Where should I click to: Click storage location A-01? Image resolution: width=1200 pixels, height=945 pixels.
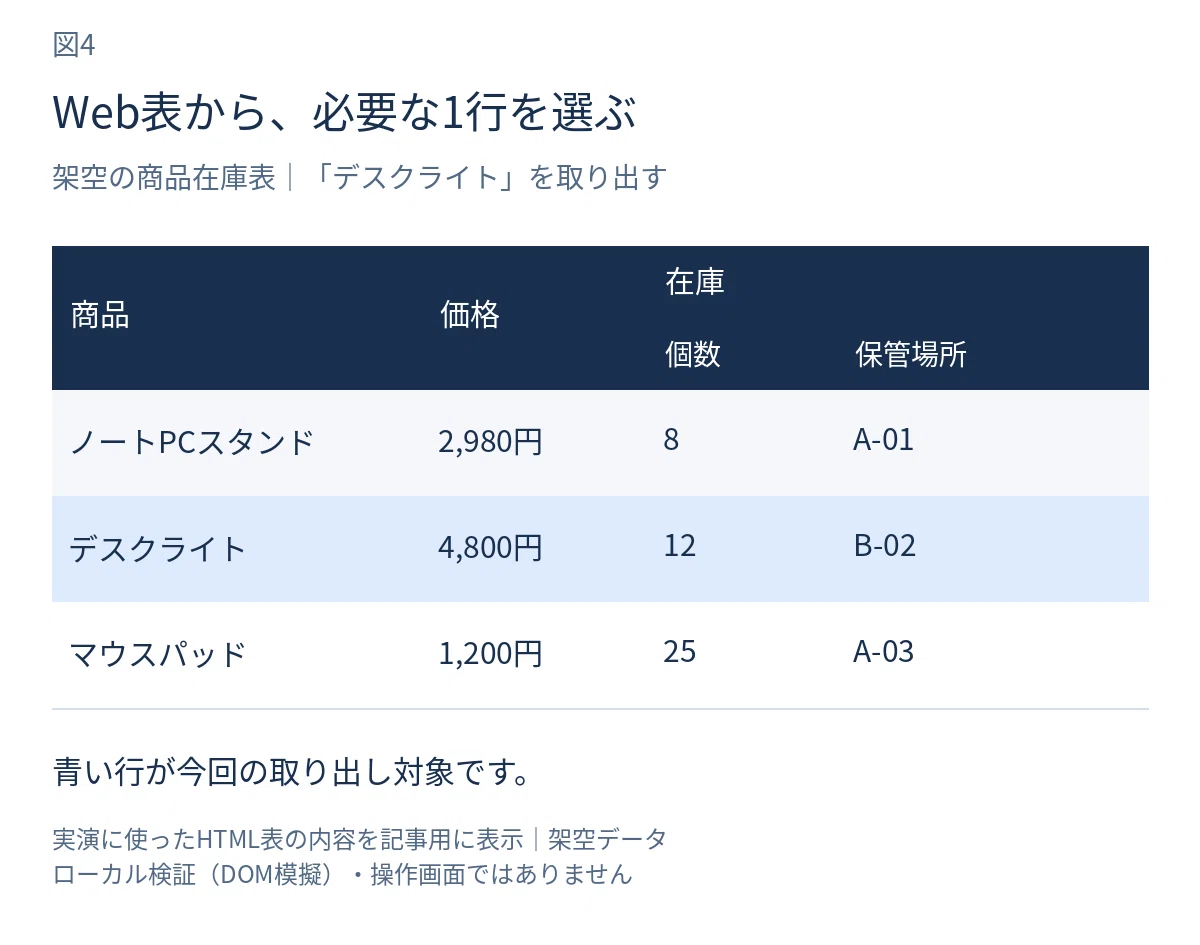click(x=884, y=439)
